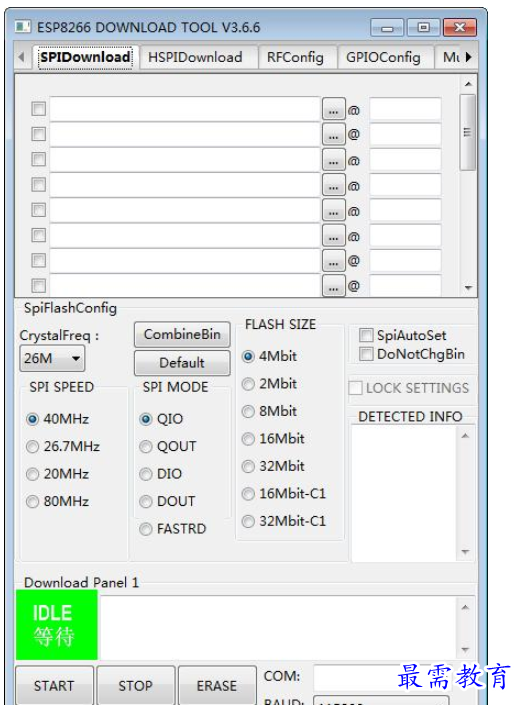This screenshot has width=519, height=708.
Task: Choose 32Mbit-C1 flash size
Action: click(284, 522)
